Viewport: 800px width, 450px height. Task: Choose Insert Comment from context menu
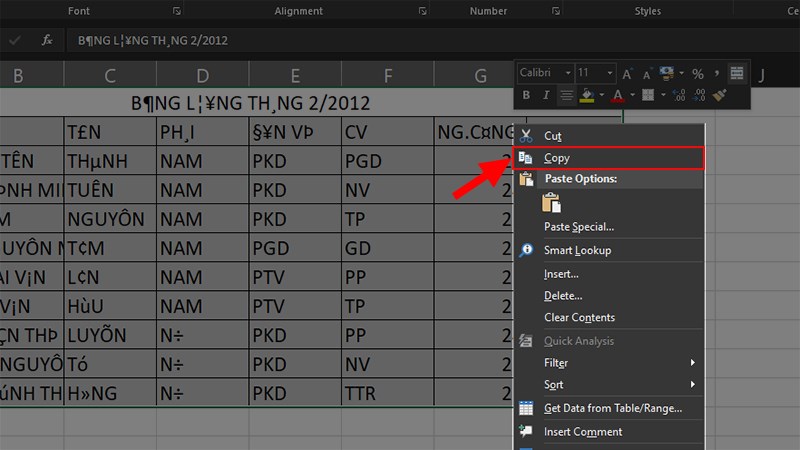(609, 432)
